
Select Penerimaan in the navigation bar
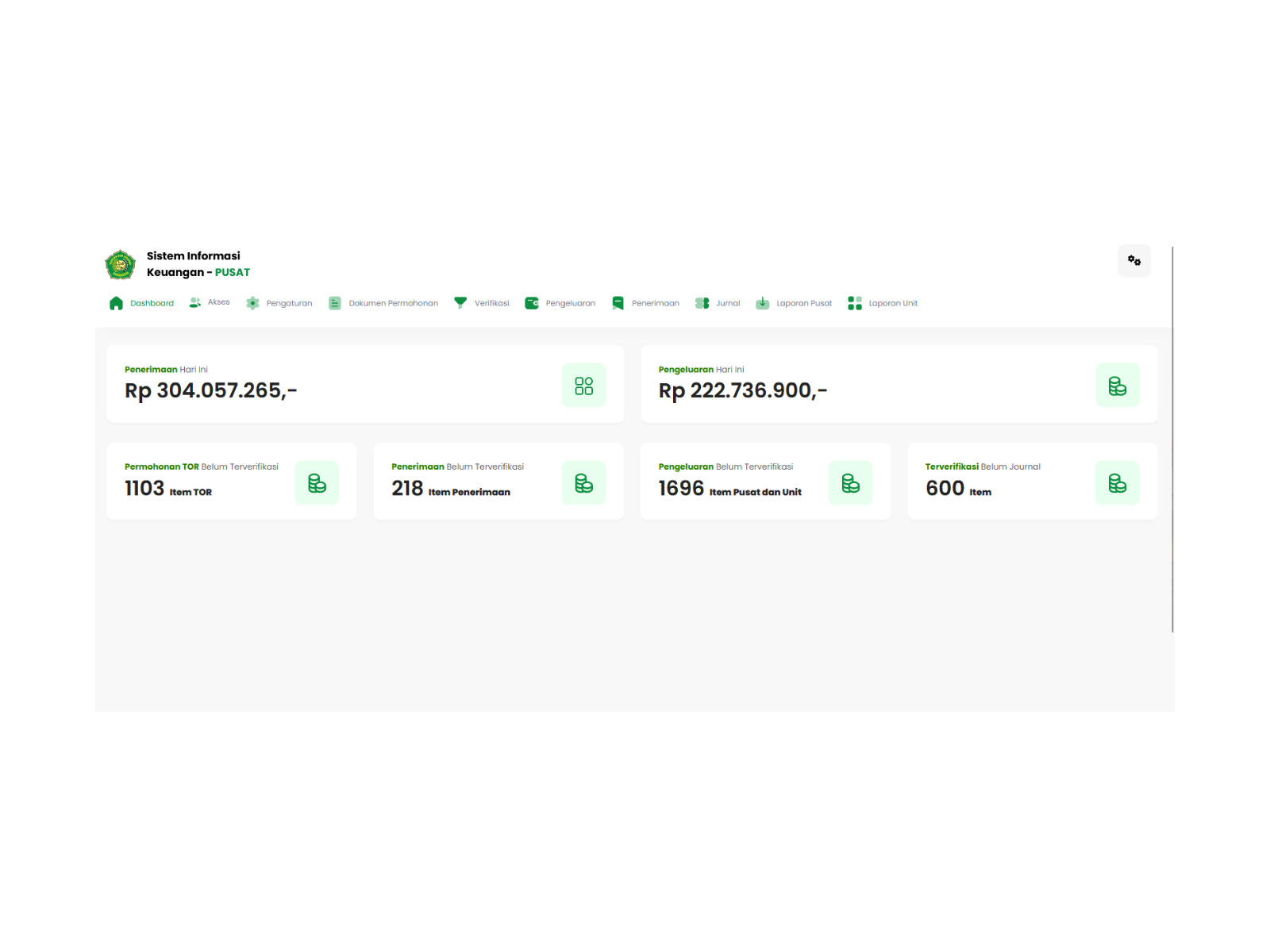point(646,303)
